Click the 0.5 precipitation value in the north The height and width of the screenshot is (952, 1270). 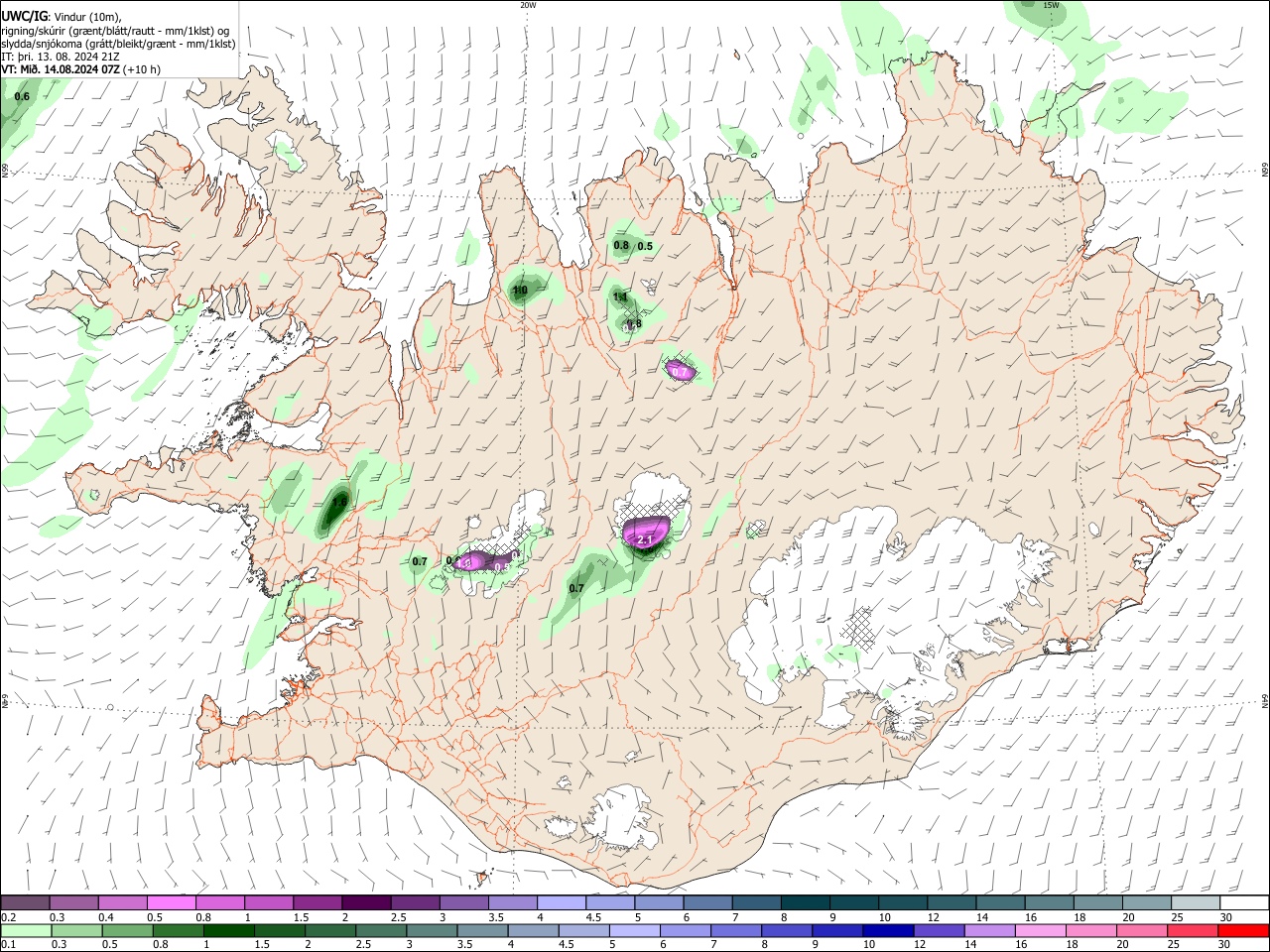pos(645,246)
